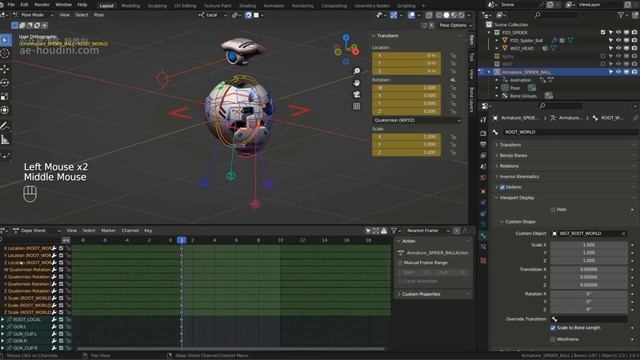Select the Rotate tool
Viewport: 640px width, 360px height.
click(5, 82)
